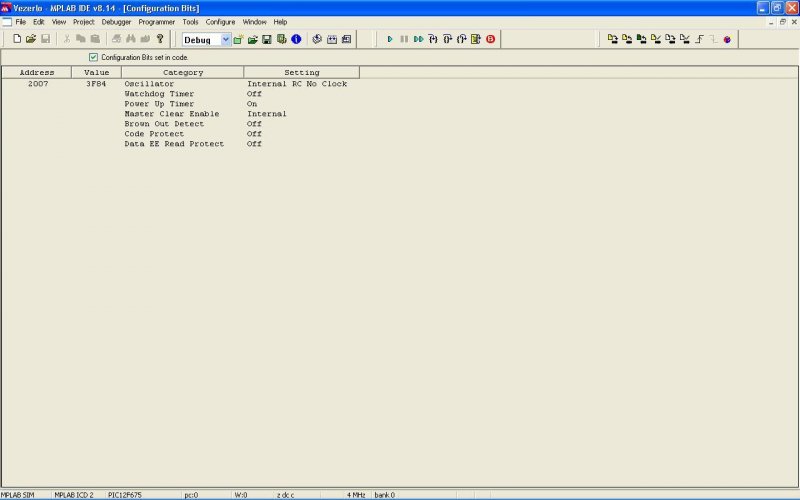The height and width of the screenshot is (500, 800).
Task: Click PIC12F675 device in the status bar
Action: click(124, 495)
